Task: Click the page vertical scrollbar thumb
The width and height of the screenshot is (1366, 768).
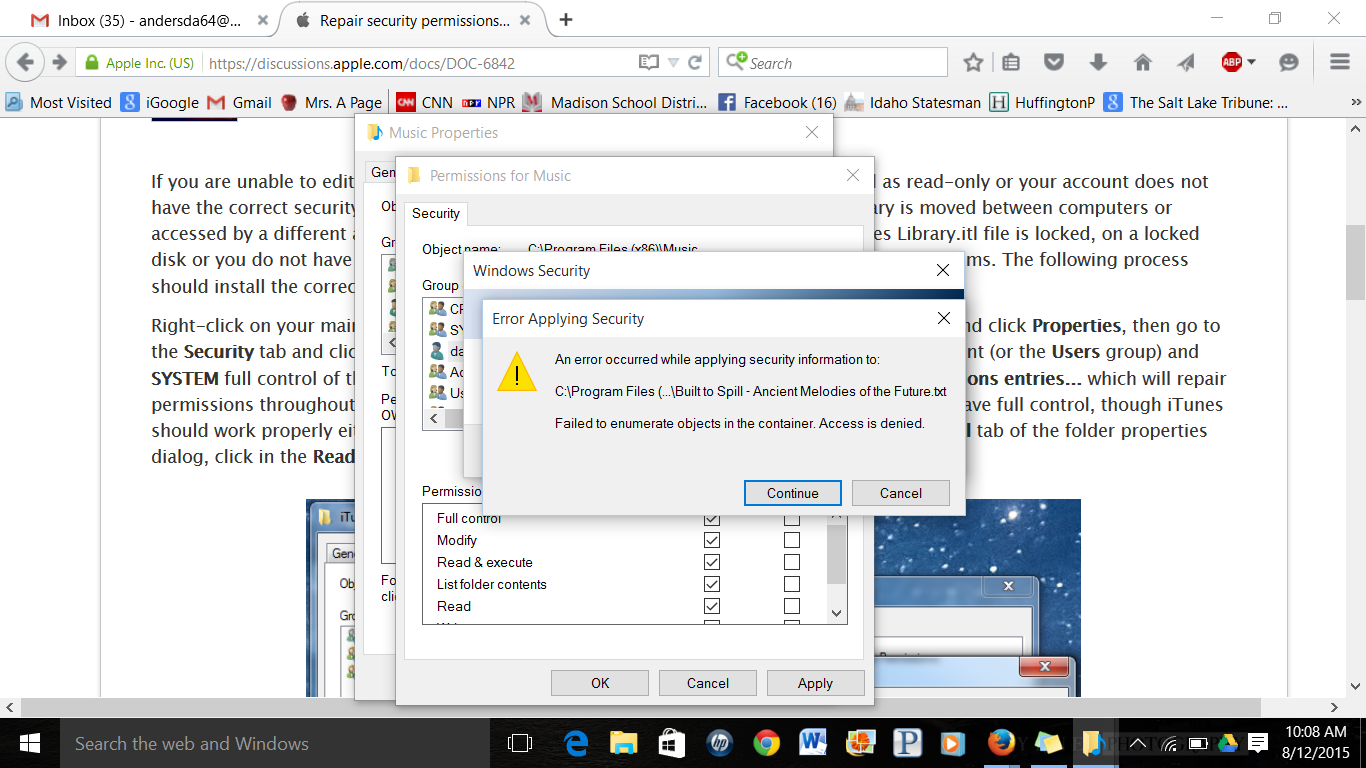Action: coord(1356,262)
